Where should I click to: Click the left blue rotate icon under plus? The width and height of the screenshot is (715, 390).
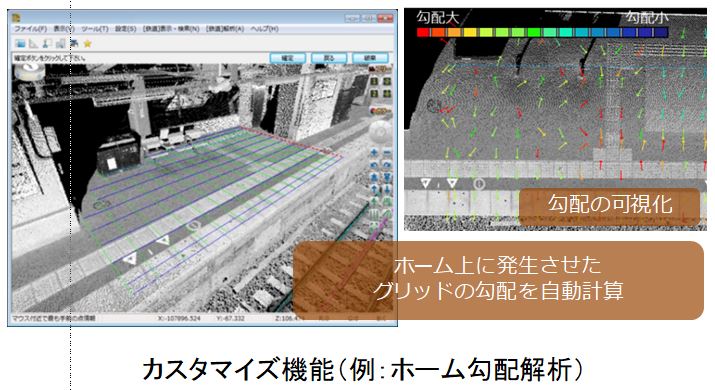374,165
